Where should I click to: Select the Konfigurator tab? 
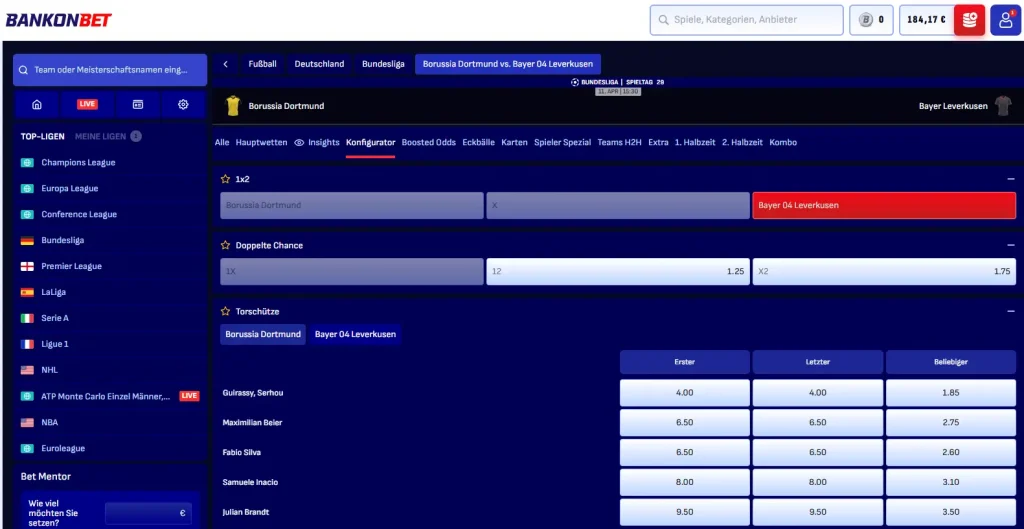370,142
